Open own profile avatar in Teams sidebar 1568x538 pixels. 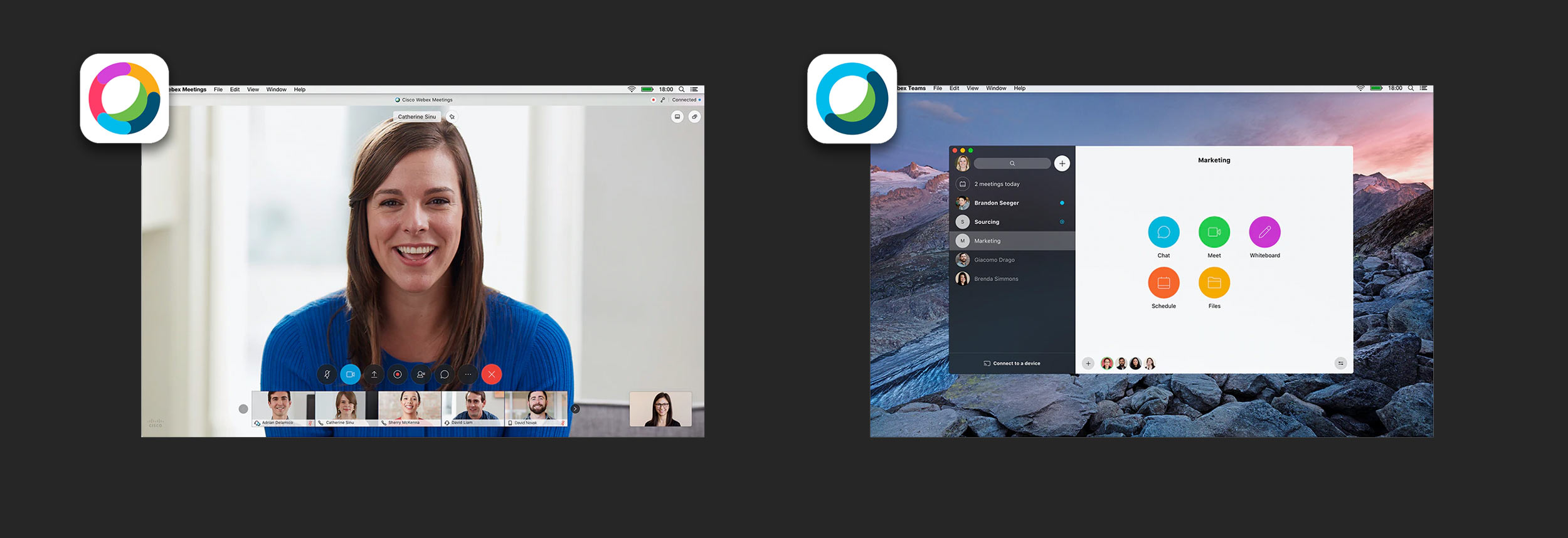click(x=963, y=164)
